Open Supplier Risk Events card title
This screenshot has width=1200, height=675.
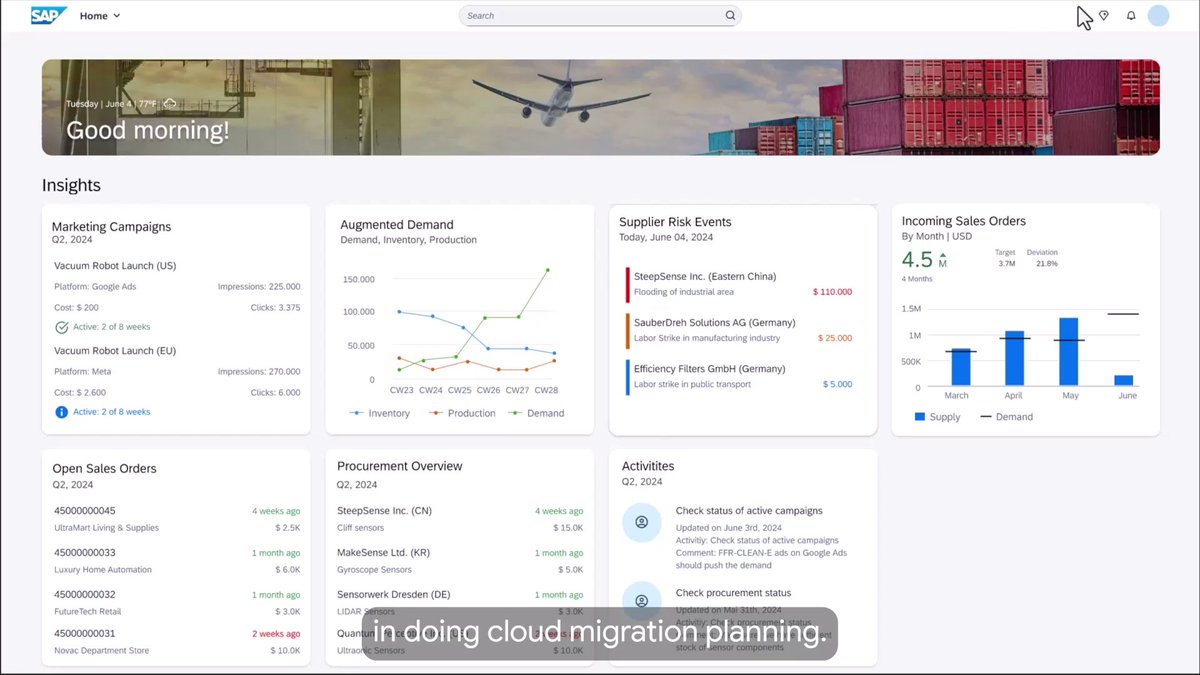point(675,222)
